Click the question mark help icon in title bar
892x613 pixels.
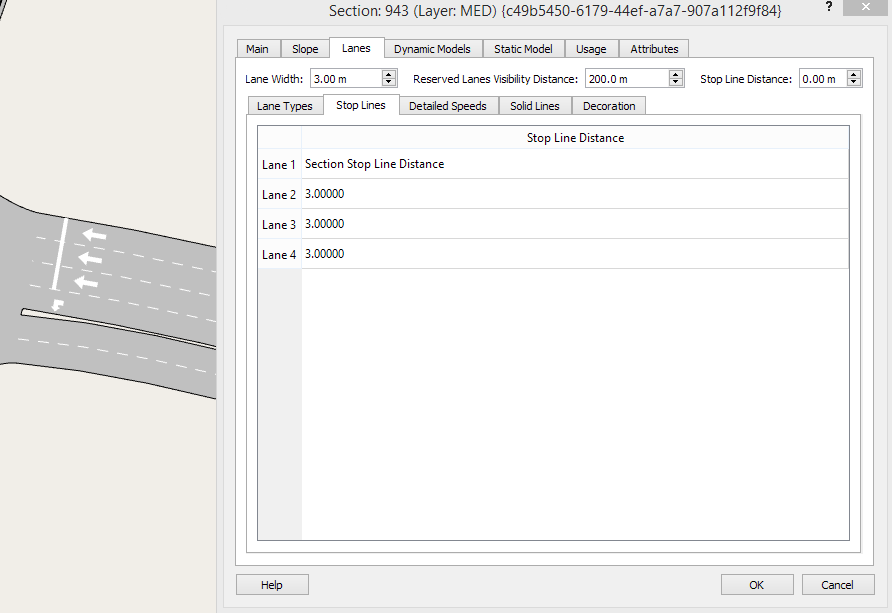click(x=828, y=8)
